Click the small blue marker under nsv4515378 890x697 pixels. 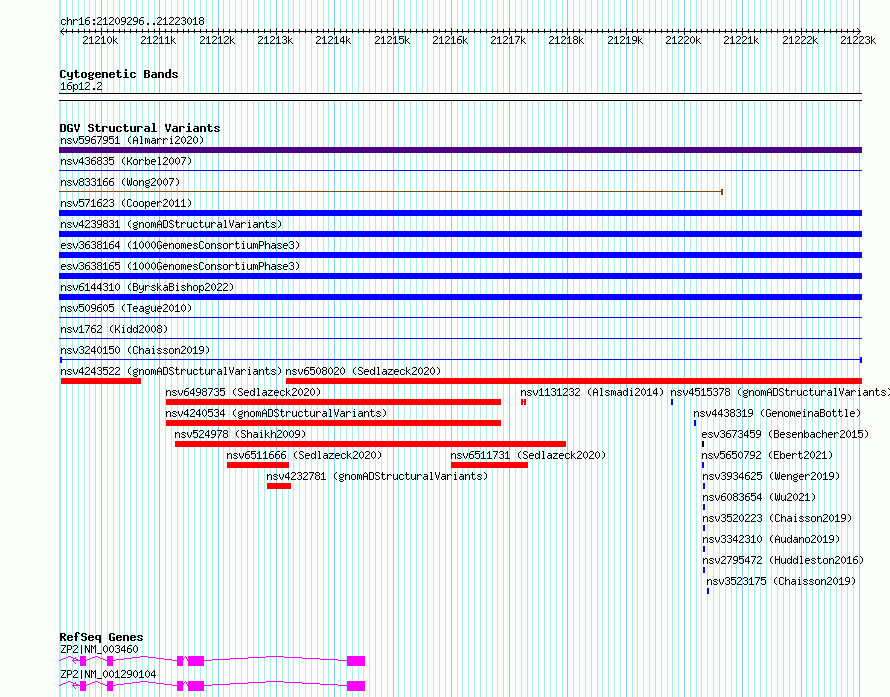(672, 402)
